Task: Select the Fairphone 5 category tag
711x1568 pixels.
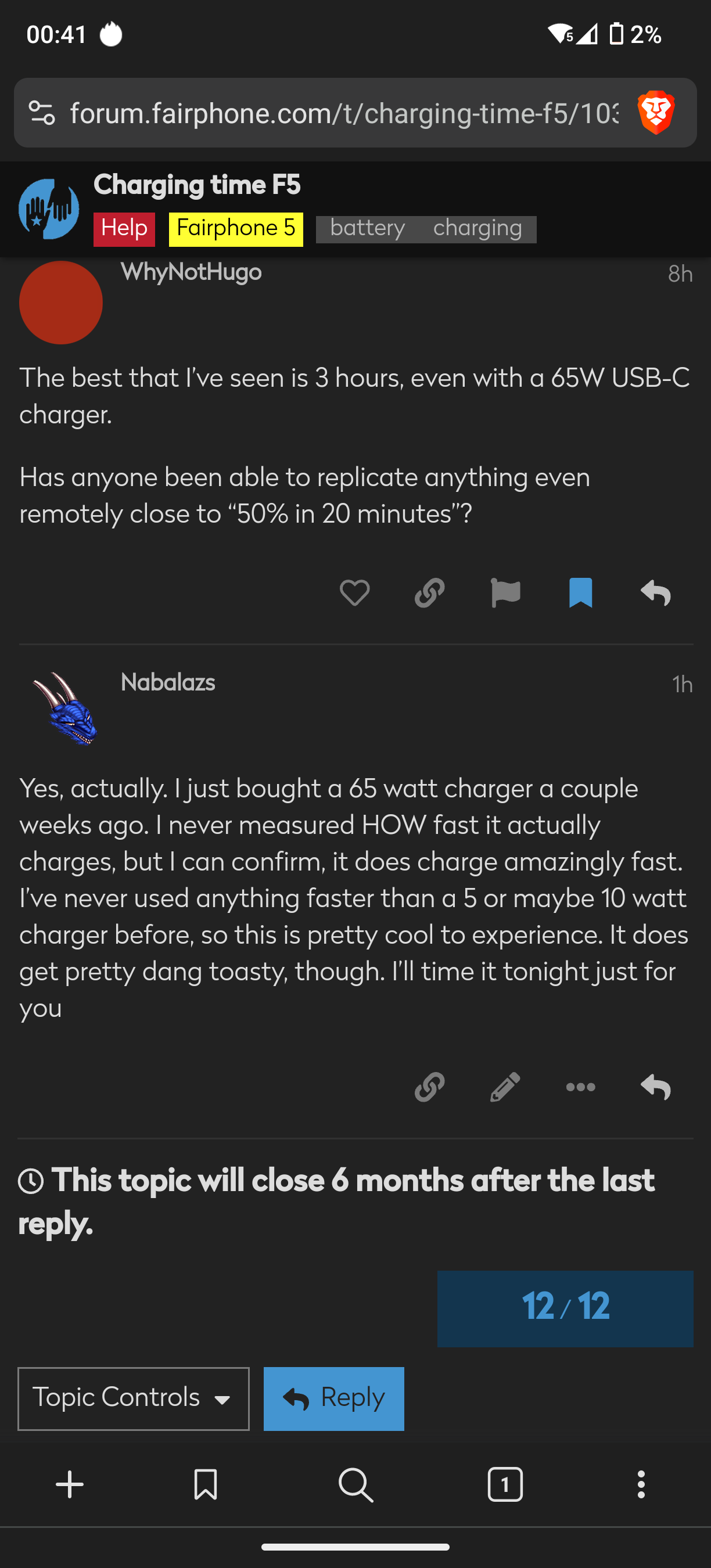Action: tap(236, 229)
